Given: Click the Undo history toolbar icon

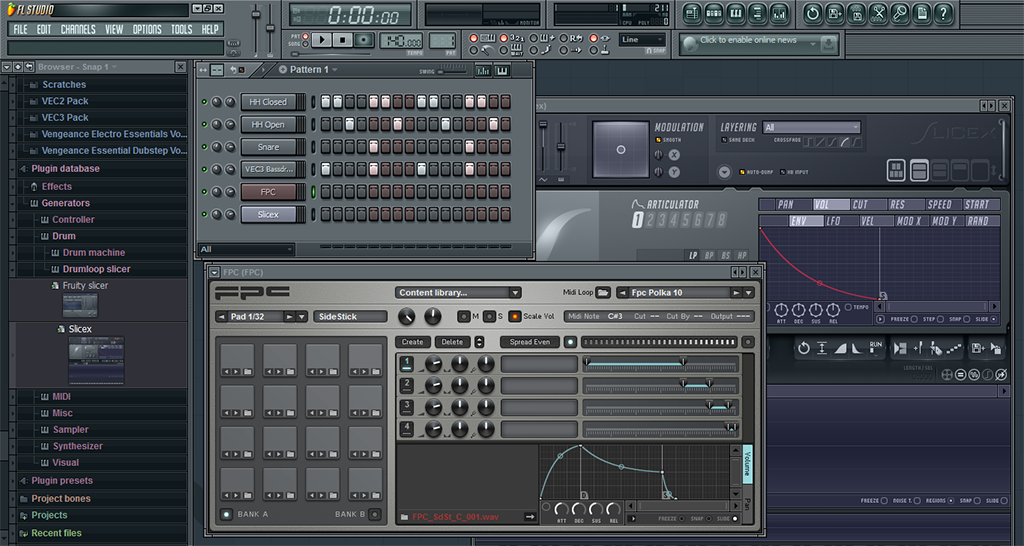Looking at the screenshot, I should click(x=812, y=13).
